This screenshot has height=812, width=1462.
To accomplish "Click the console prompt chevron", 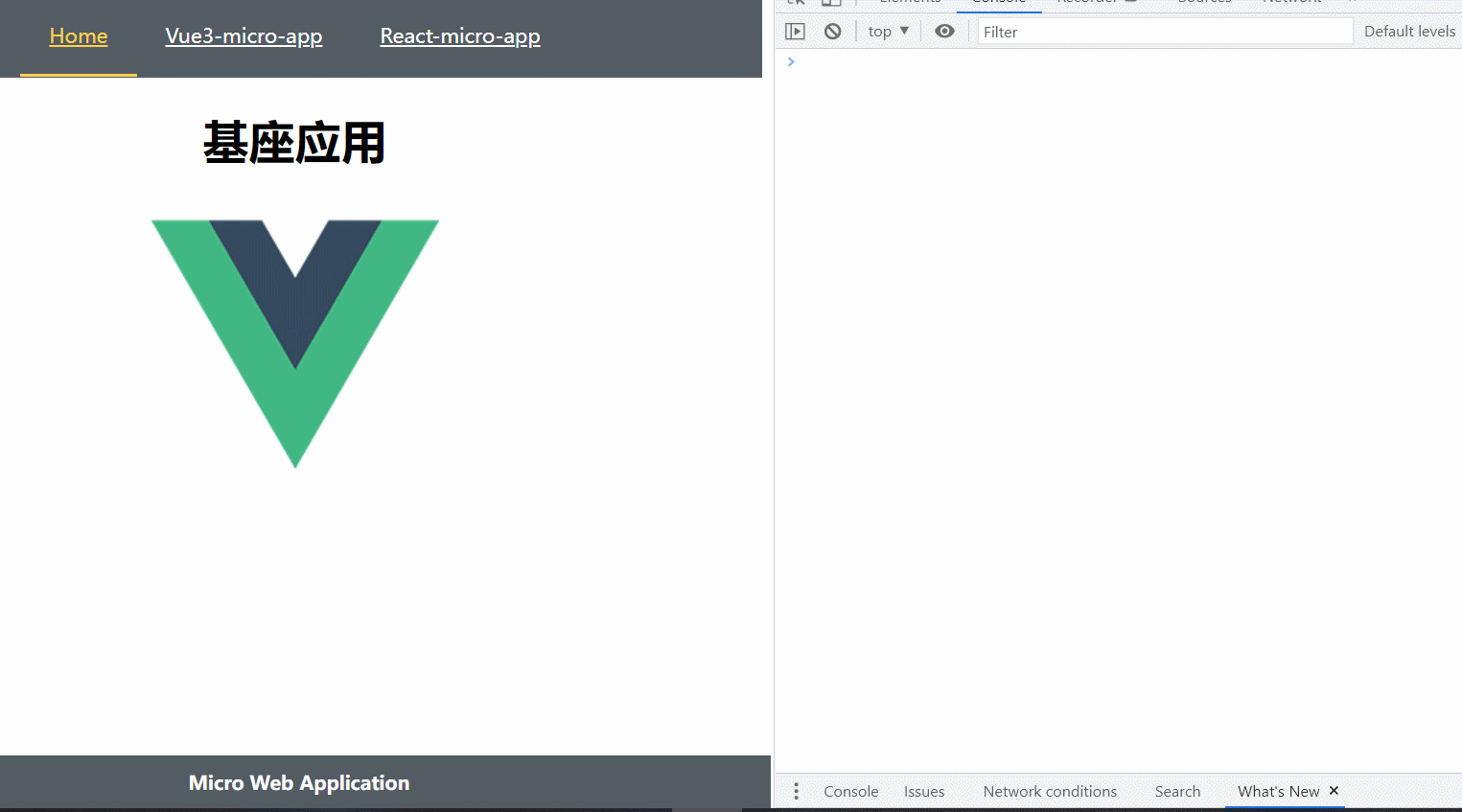I will pyautogui.click(x=791, y=61).
